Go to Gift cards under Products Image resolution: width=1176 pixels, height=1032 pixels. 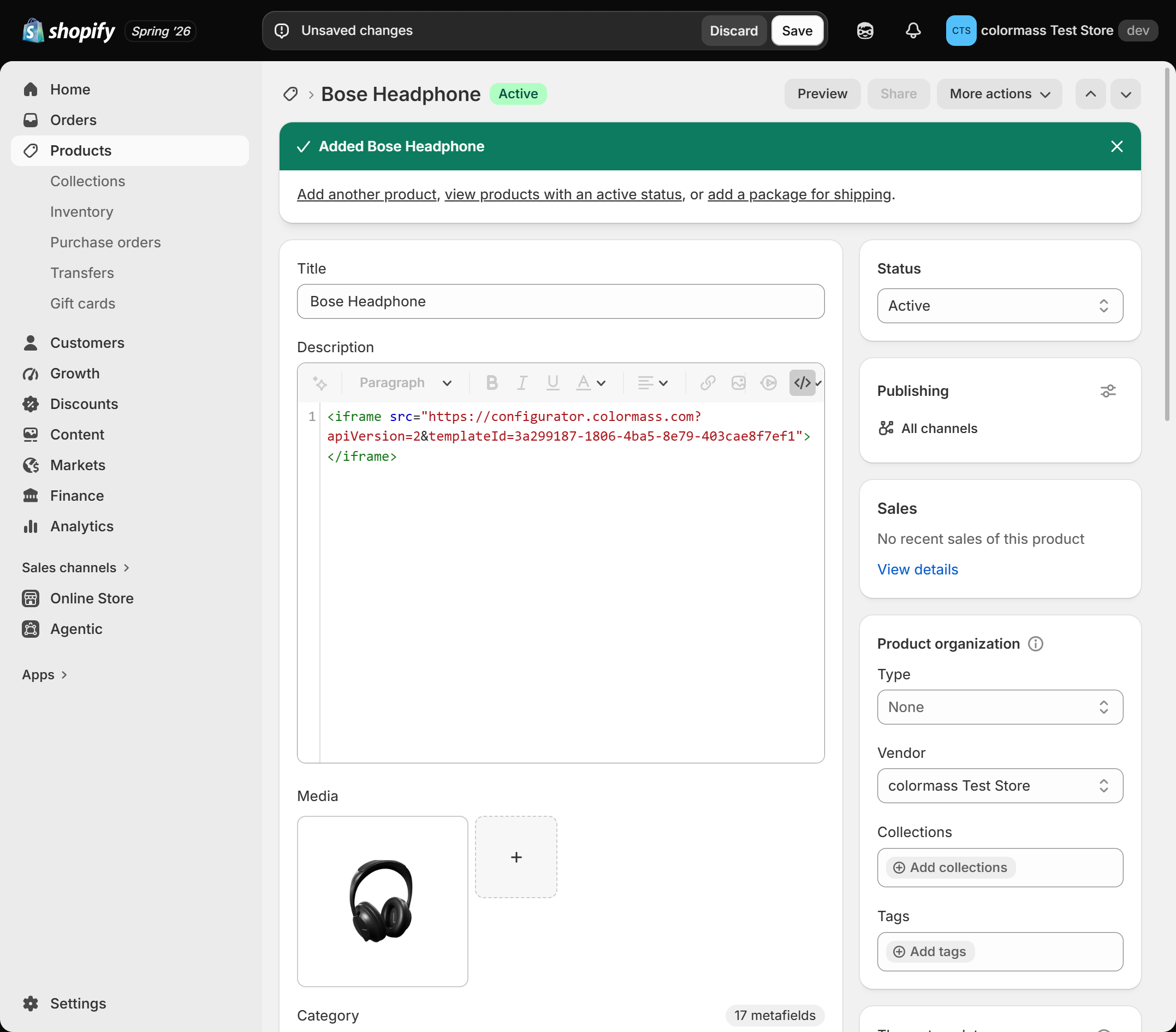83,304
